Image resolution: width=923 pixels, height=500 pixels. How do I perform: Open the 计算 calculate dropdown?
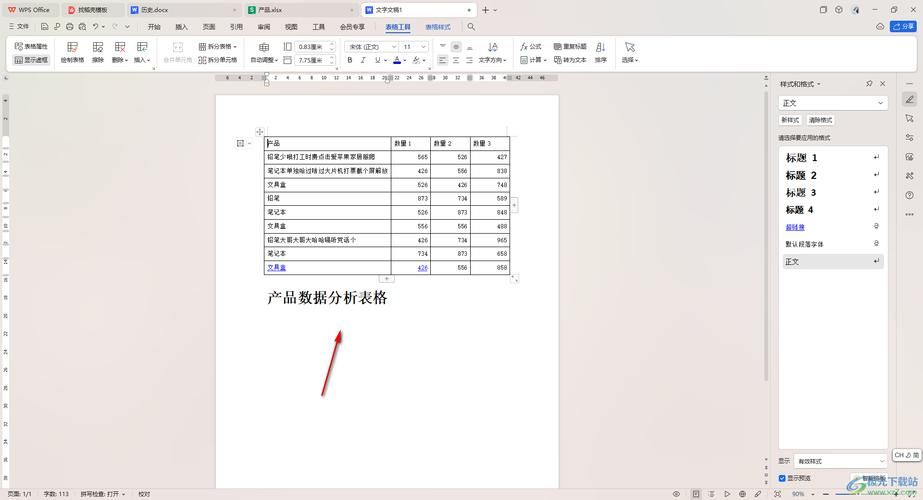pos(533,59)
